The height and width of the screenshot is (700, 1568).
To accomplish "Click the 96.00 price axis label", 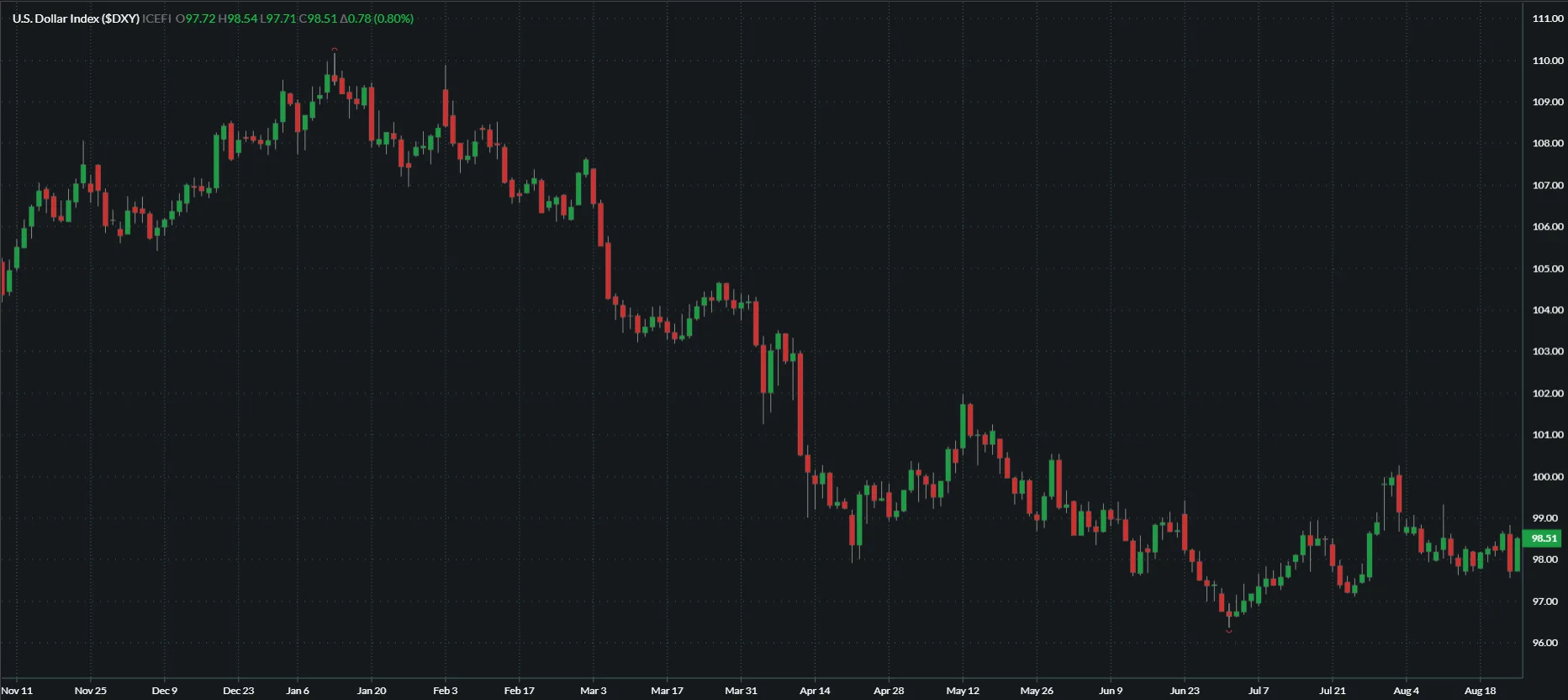I will 1545,643.
